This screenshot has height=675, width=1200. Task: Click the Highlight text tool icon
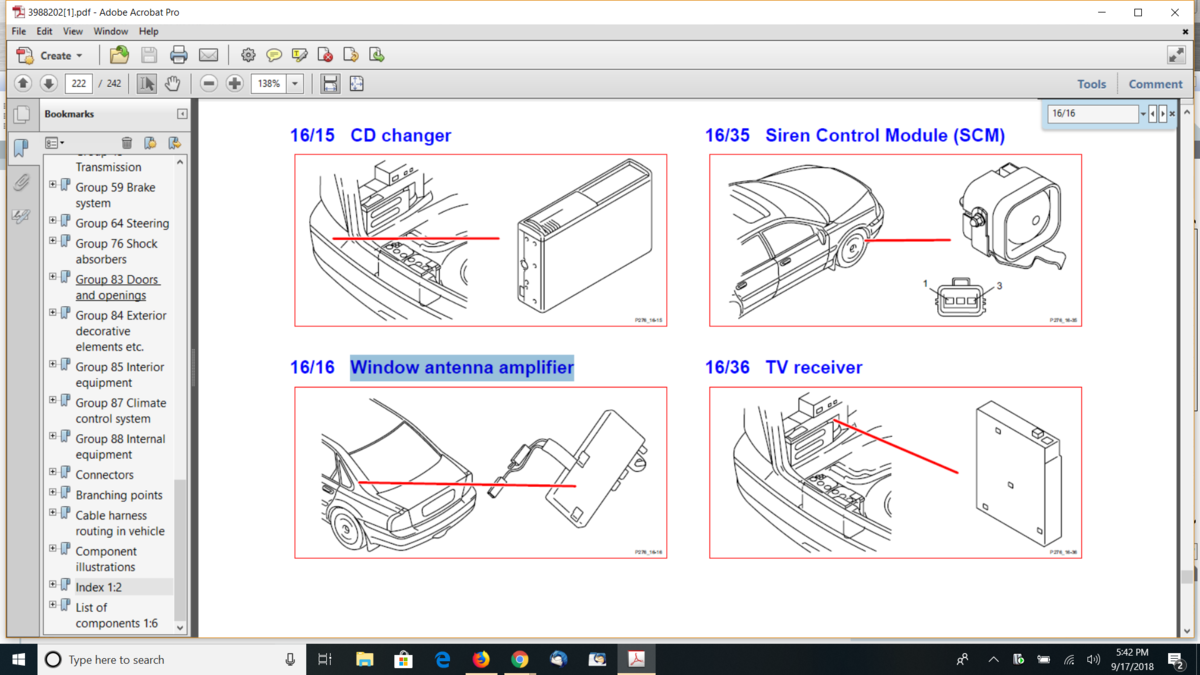299,55
